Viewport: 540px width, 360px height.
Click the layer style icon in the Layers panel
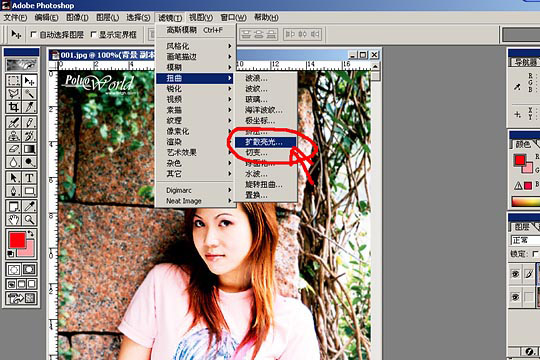coord(530,351)
